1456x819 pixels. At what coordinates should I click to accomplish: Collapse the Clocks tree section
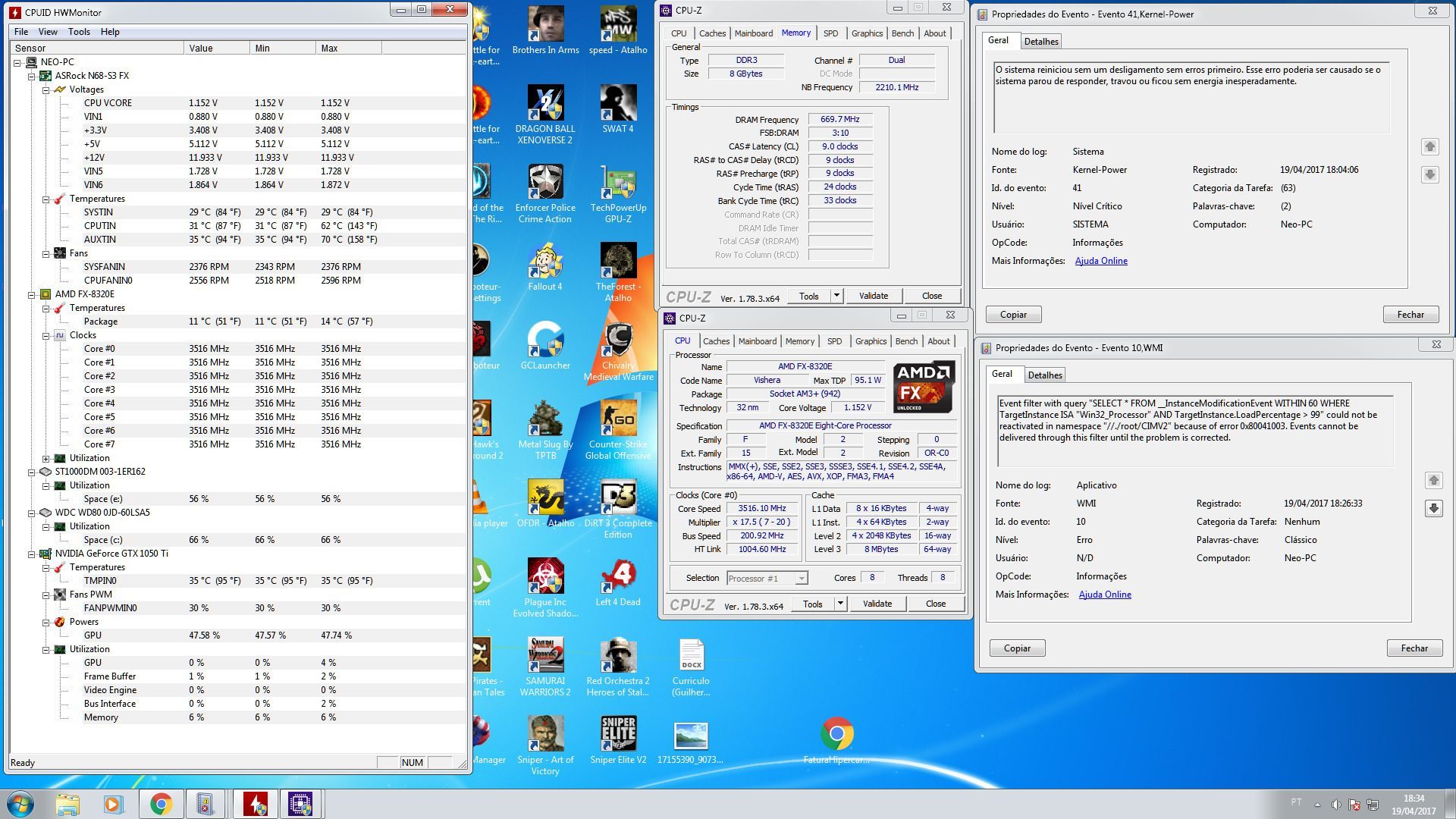pos(45,336)
